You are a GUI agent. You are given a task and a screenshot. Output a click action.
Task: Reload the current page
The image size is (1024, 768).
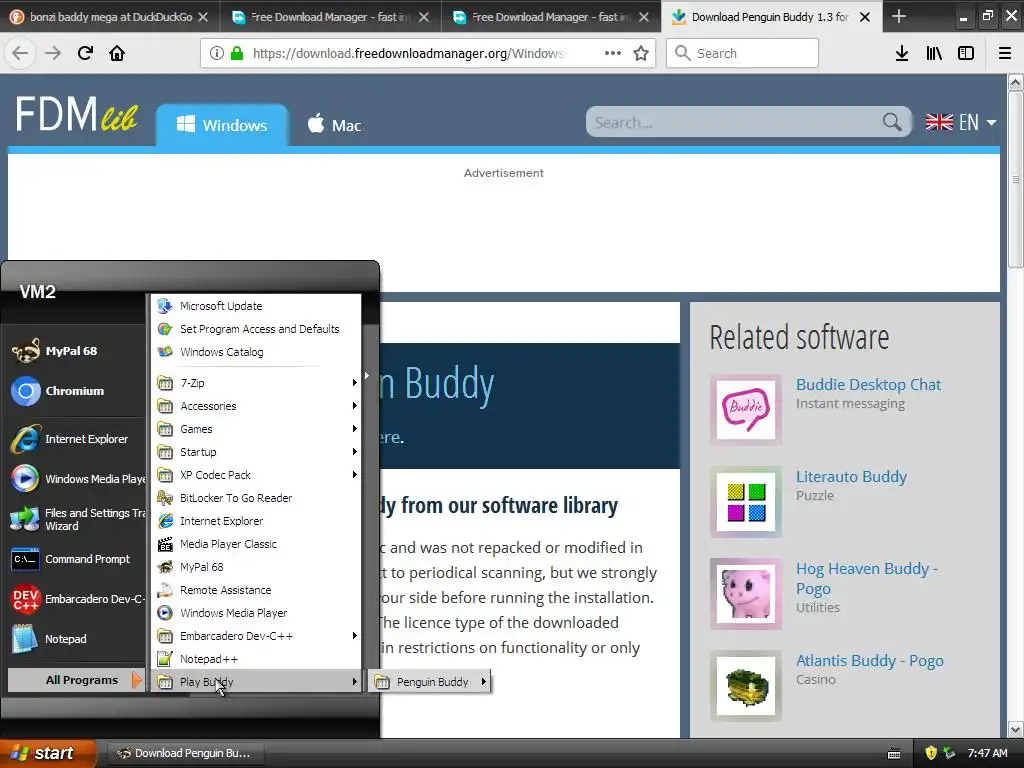[85, 53]
